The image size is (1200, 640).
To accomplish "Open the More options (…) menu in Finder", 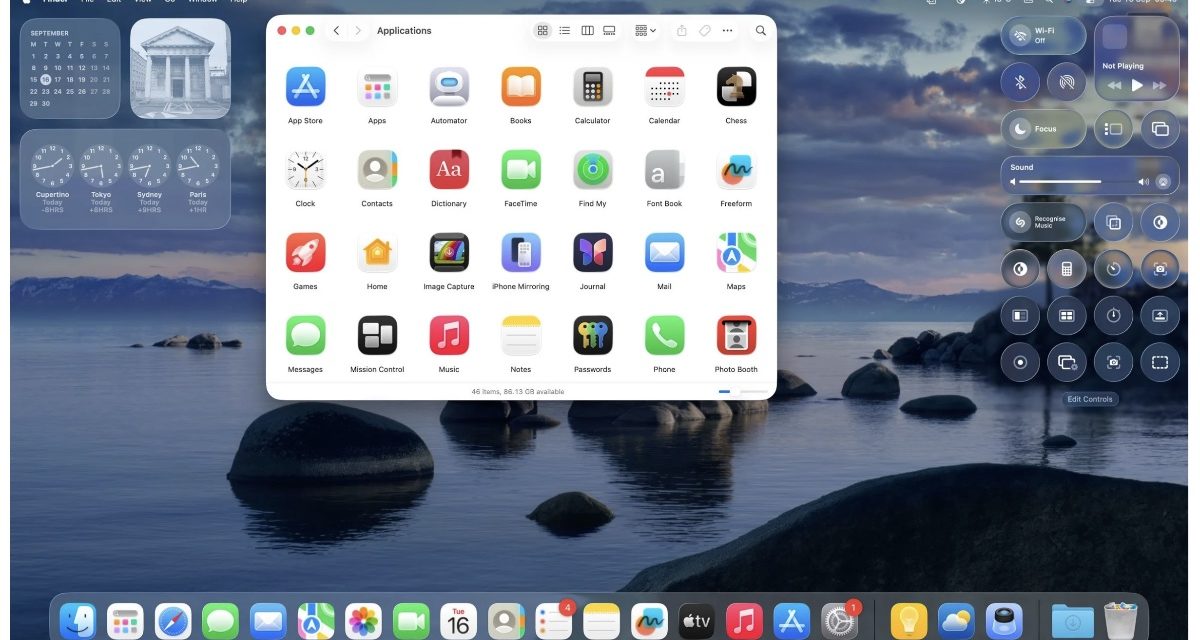I will 727,30.
